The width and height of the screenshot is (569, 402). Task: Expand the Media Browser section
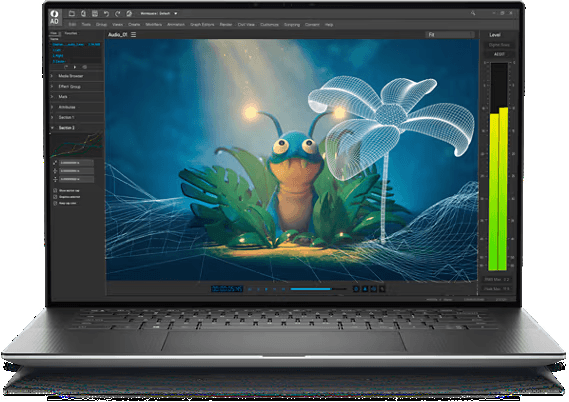pyautogui.click(x=77, y=76)
